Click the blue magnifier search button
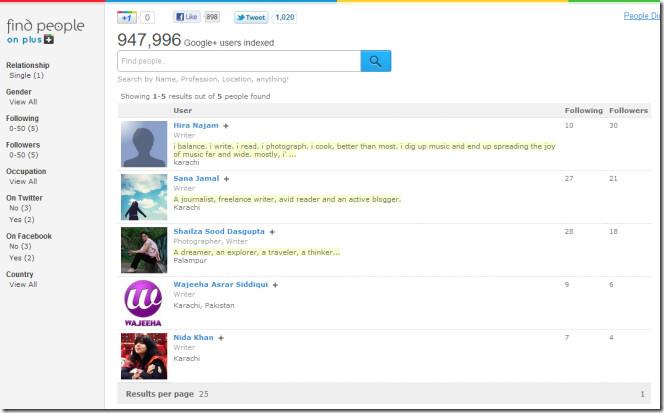The width and height of the screenshot is (664, 413). click(375, 61)
